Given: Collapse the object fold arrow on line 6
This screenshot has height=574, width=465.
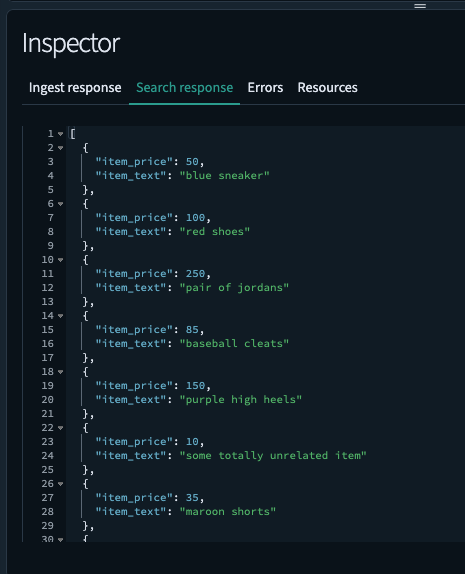Looking at the screenshot, I should pos(60,204).
